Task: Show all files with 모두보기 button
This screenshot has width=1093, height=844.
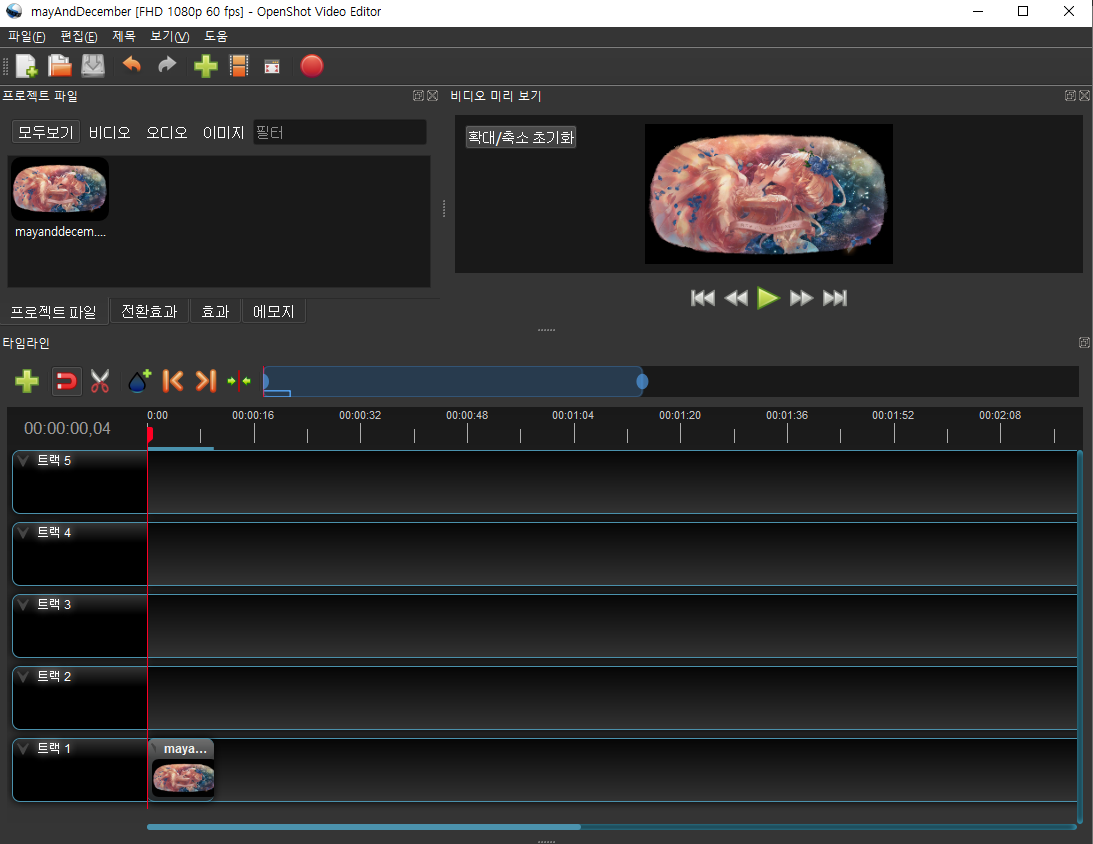Action: coord(46,132)
